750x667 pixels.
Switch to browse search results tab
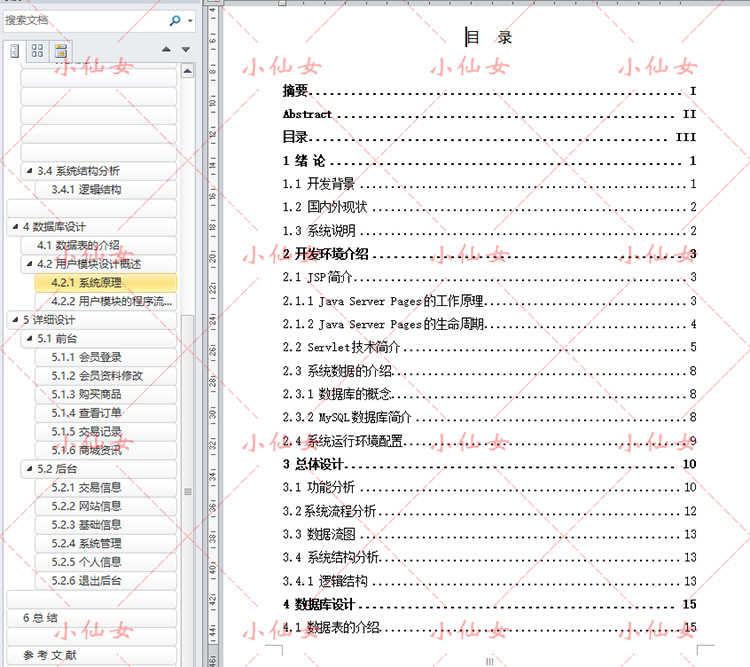tap(61, 51)
